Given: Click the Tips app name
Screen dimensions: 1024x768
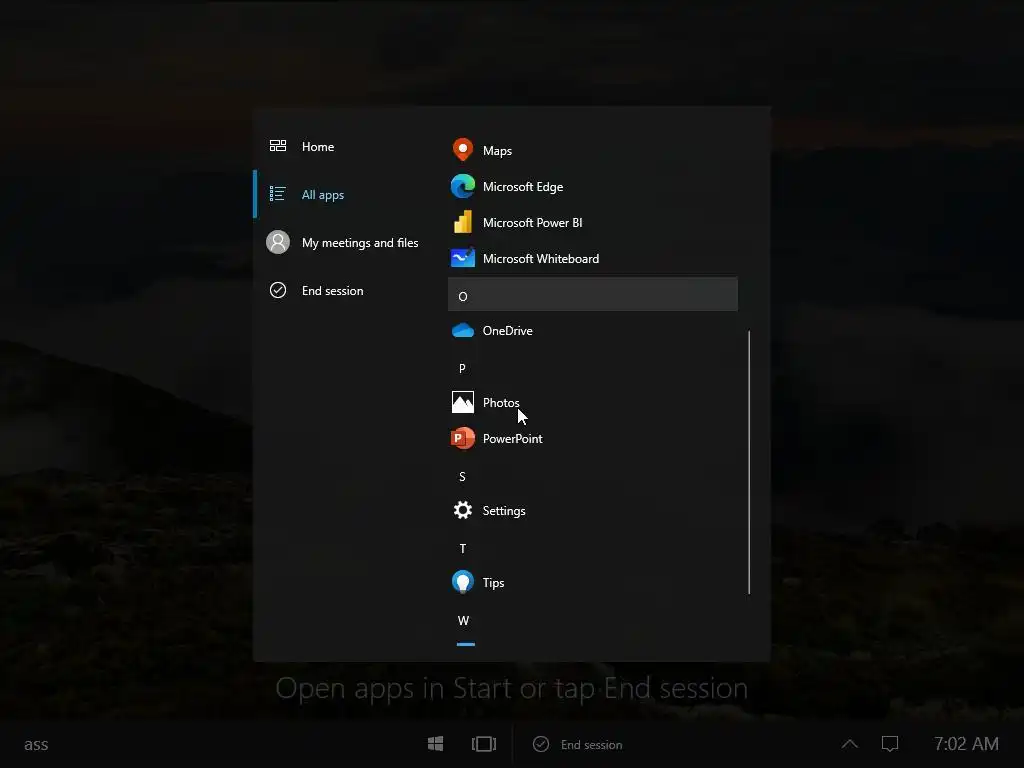Looking at the screenshot, I should point(493,583).
